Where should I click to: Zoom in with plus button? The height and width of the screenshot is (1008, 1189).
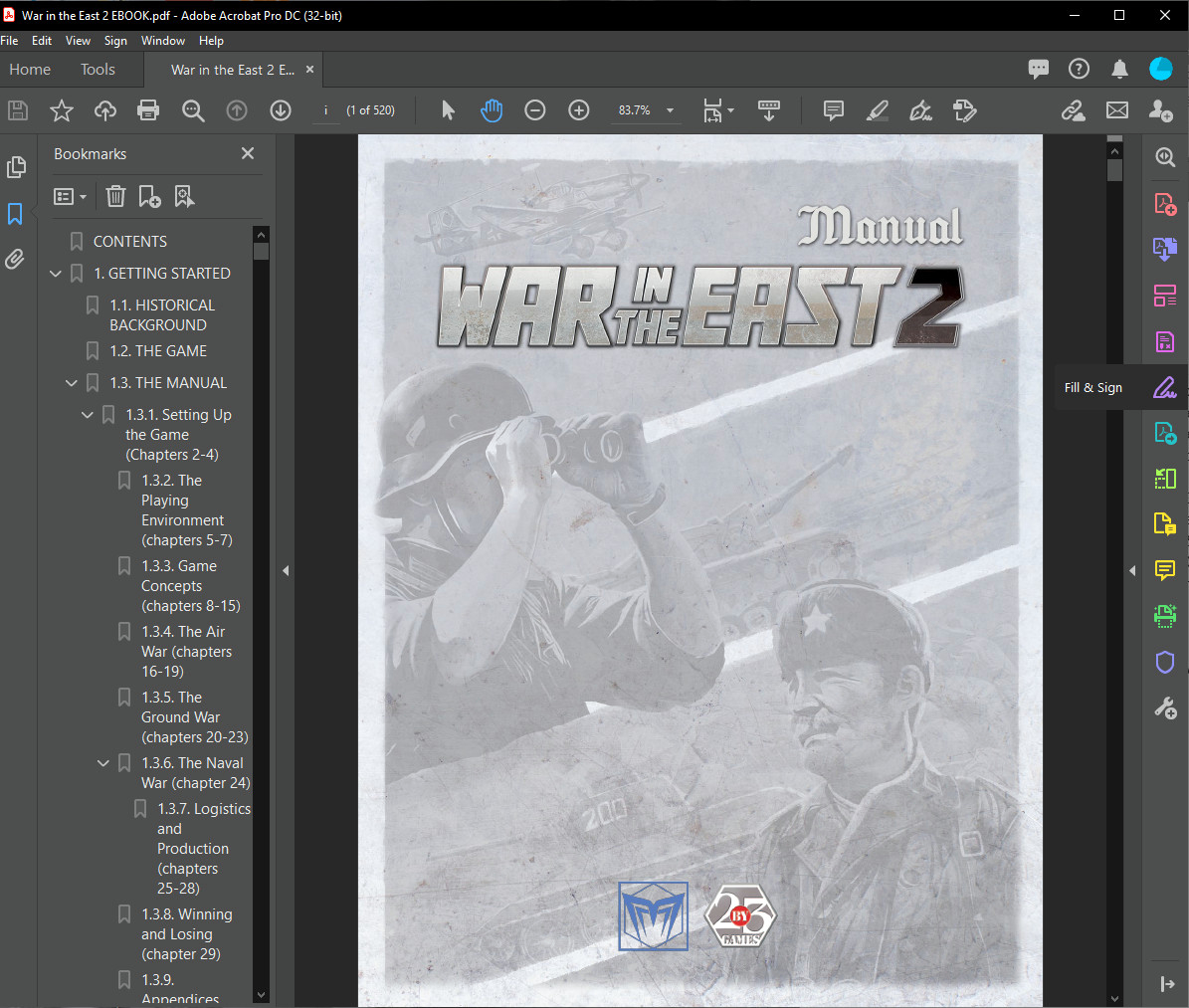tap(578, 110)
